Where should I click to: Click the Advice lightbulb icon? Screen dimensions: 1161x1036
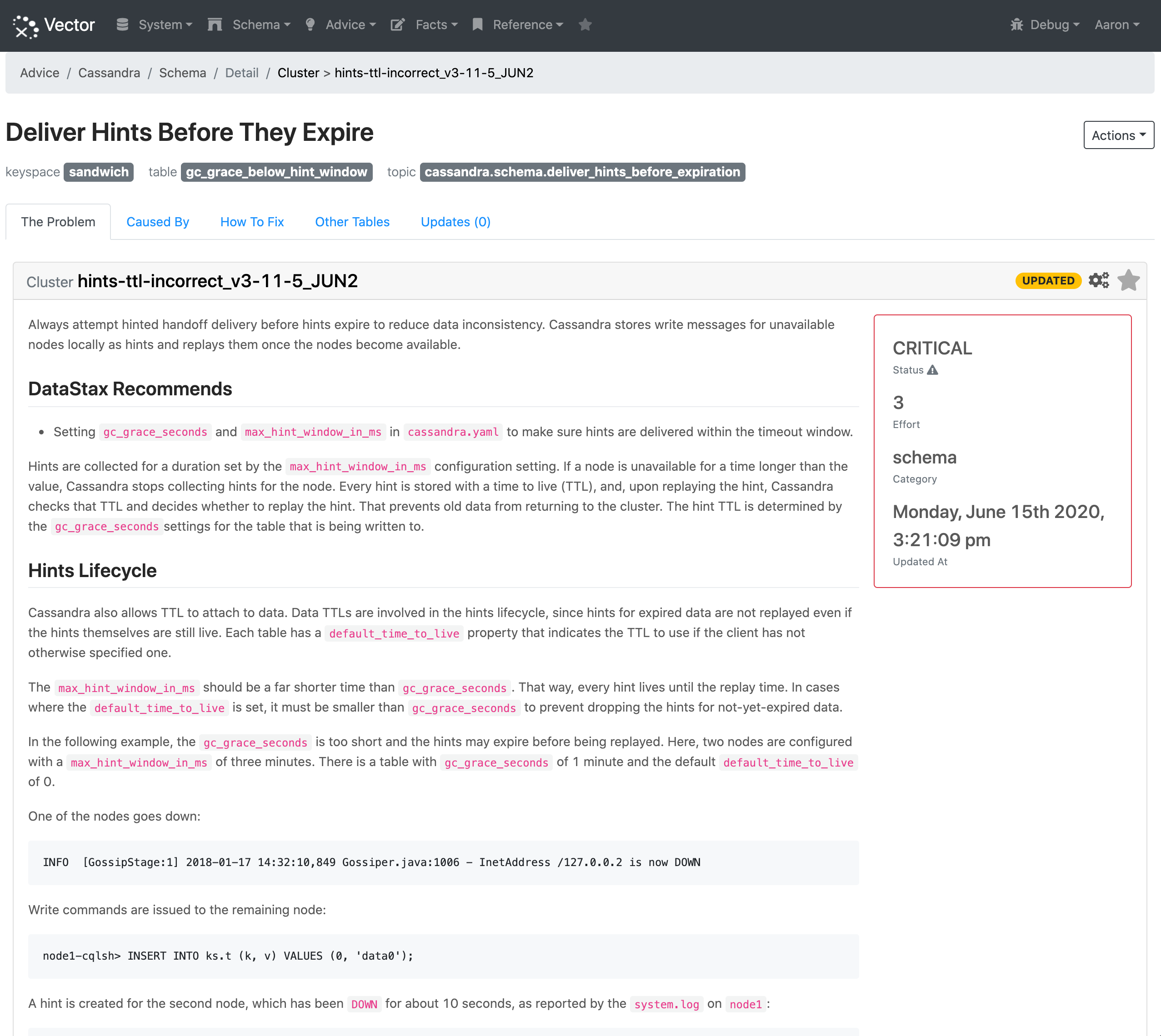click(310, 25)
